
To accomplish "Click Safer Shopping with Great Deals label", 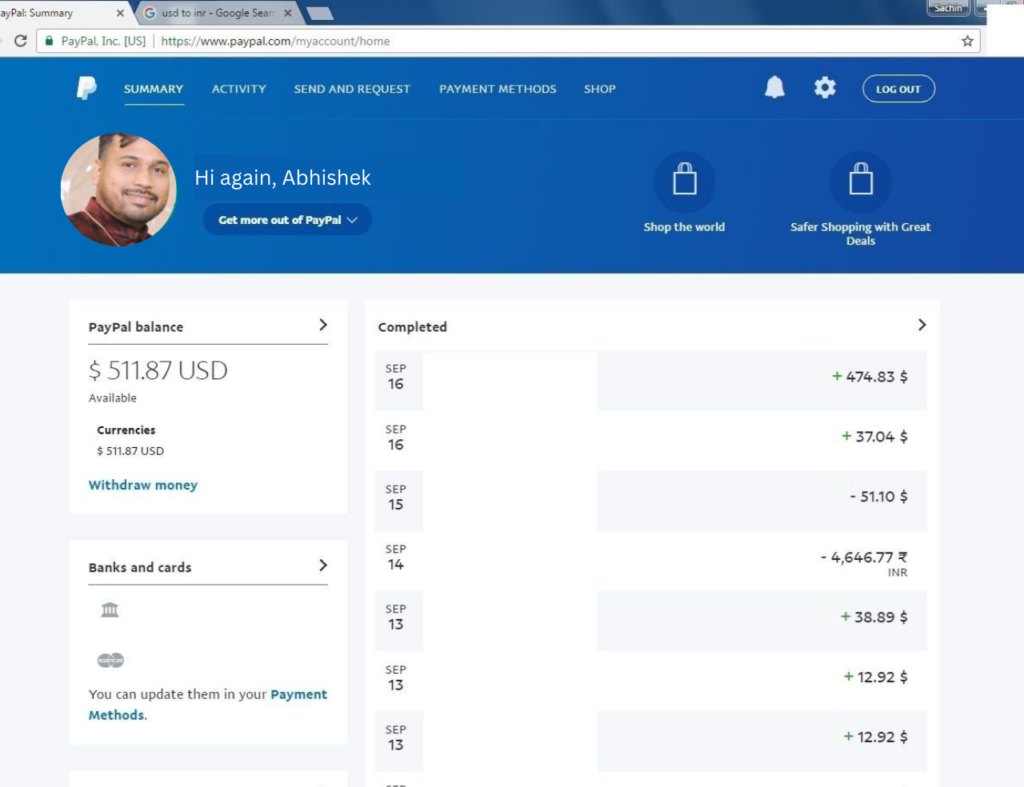I will pyautogui.click(x=861, y=233).
